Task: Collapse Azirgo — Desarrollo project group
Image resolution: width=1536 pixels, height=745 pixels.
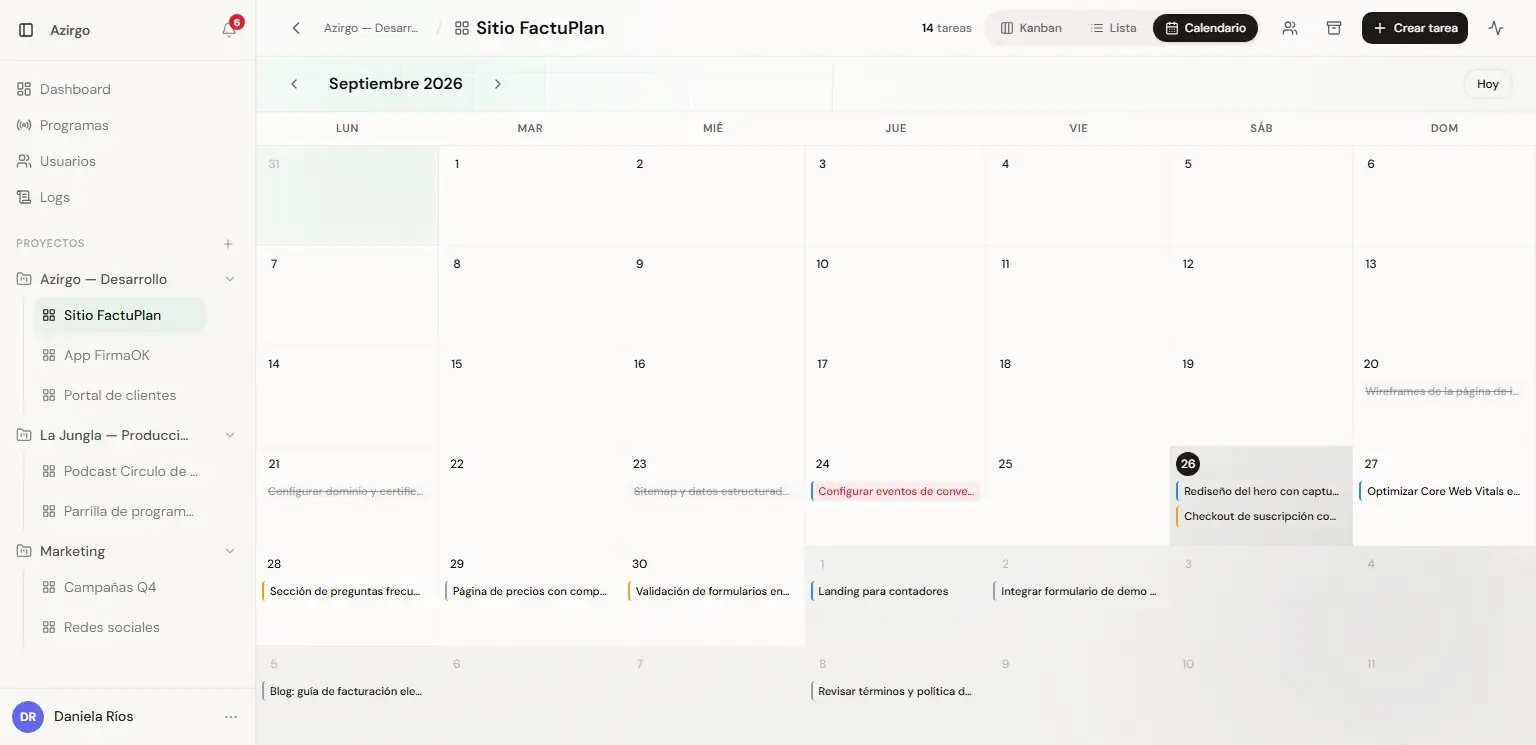Action: (230, 279)
